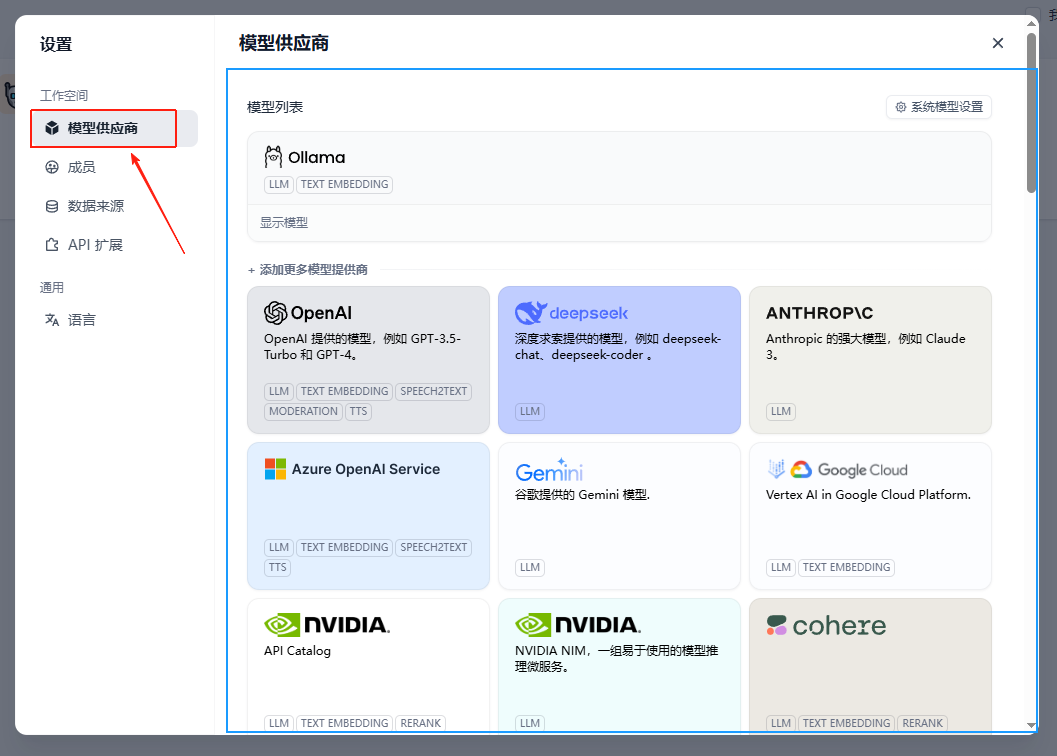Viewport: 1057px width, 756px height.
Task: Expand the 添加更多模型提供商 section
Action: (308, 270)
